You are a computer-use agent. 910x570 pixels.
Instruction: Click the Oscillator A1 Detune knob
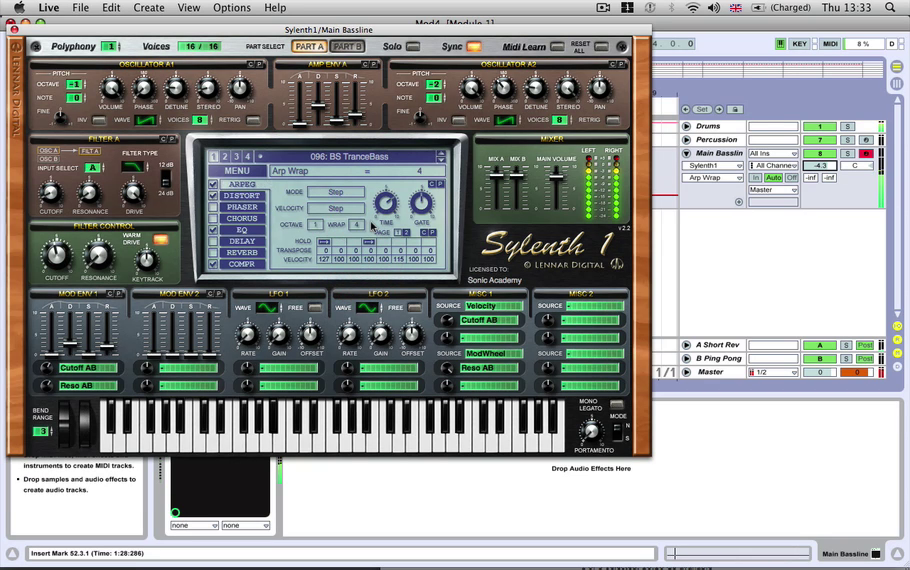pyautogui.click(x=175, y=89)
